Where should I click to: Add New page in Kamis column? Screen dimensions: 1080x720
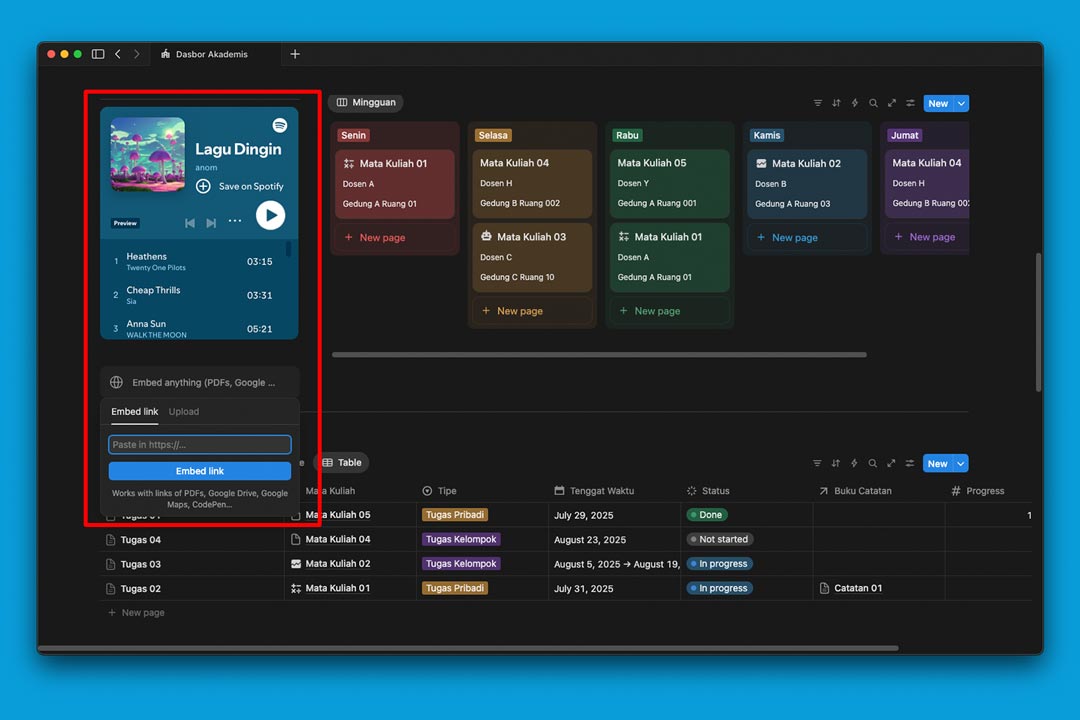coord(807,238)
